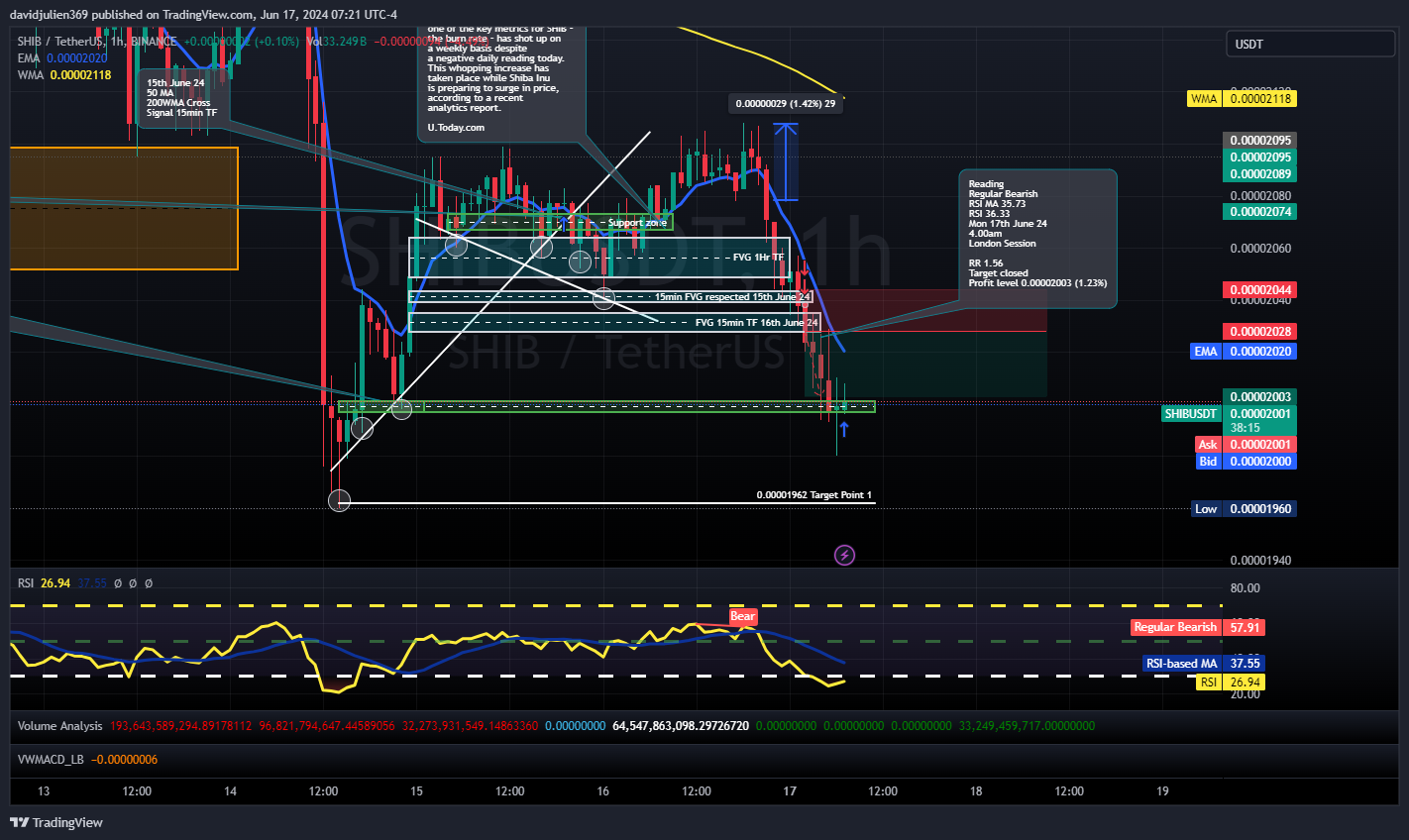Viewport: 1409px width, 840px height.
Task: Click the date 17 on time axis
Action: [790, 791]
